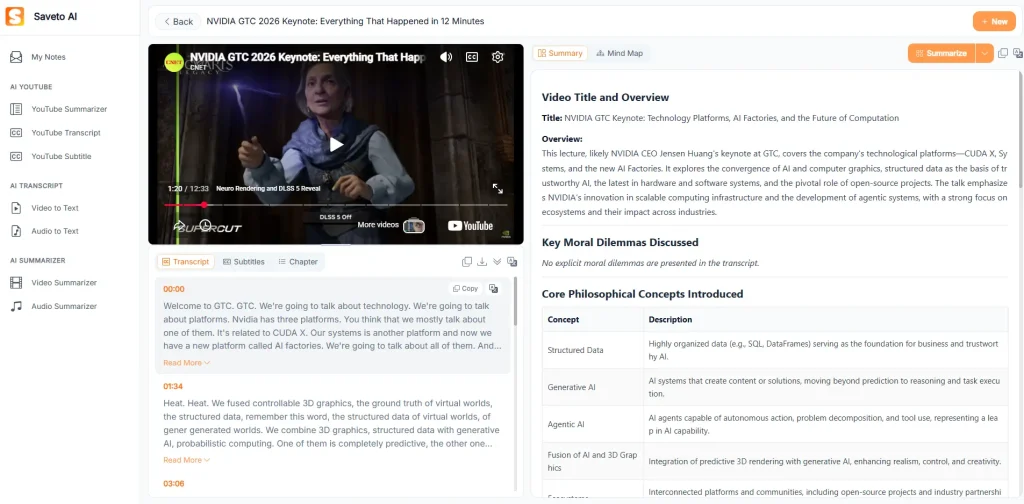Click the orange New button
Viewport: 1024px width, 504px height.
tap(994, 21)
